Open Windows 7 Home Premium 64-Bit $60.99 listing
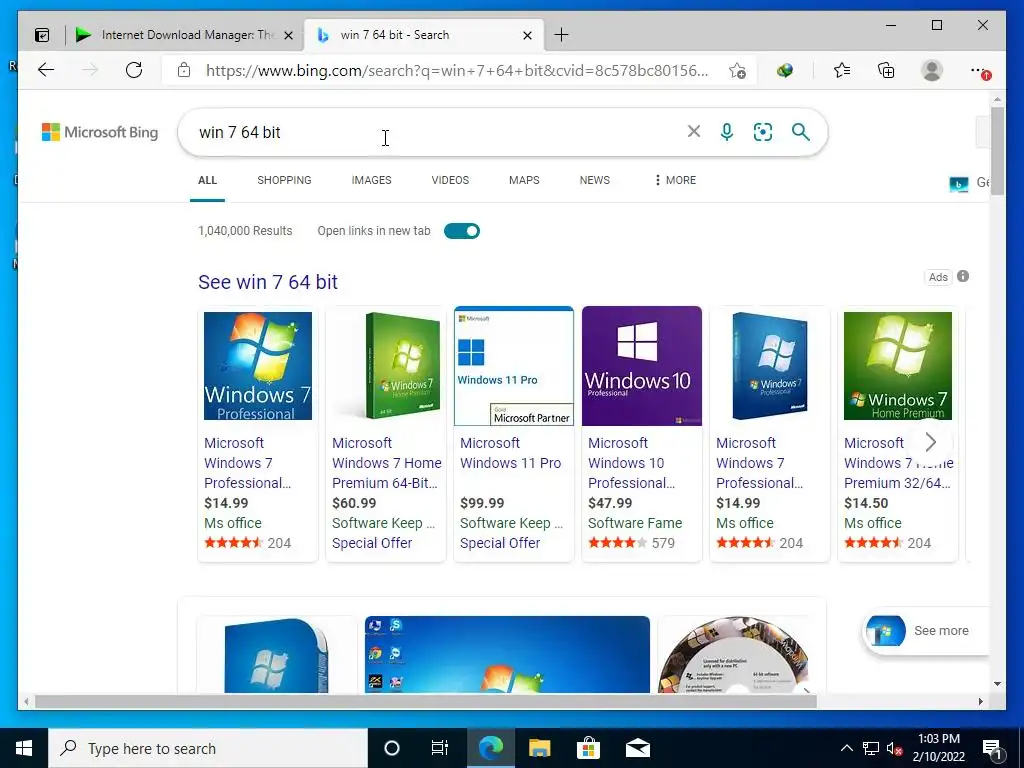This screenshot has width=1024, height=768. click(386, 434)
